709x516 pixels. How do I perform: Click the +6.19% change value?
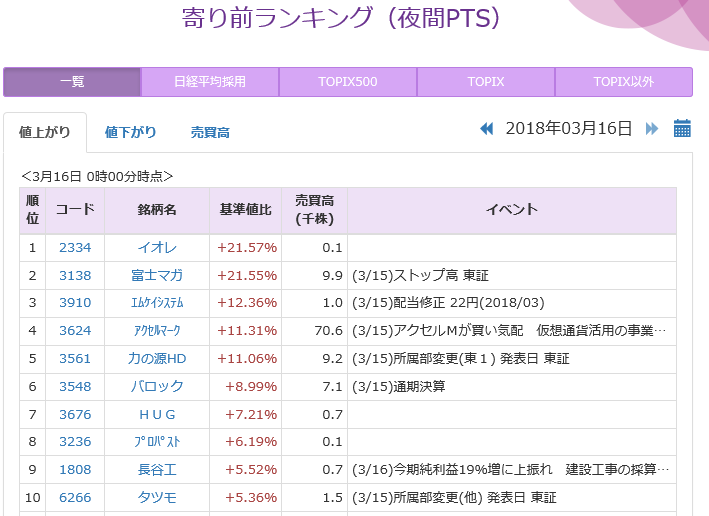(x=251, y=441)
